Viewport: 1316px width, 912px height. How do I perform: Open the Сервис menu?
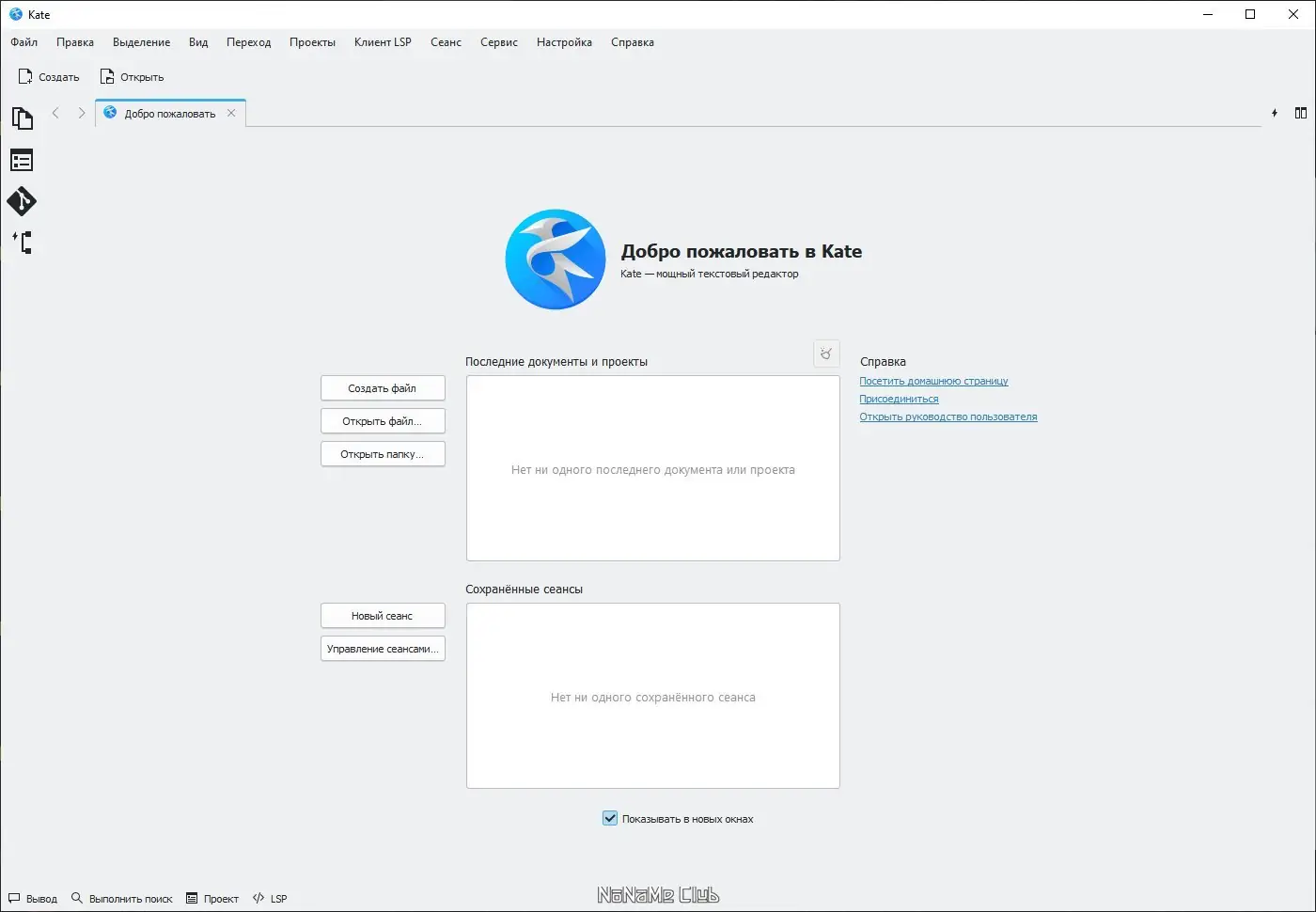tap(499, 42)
